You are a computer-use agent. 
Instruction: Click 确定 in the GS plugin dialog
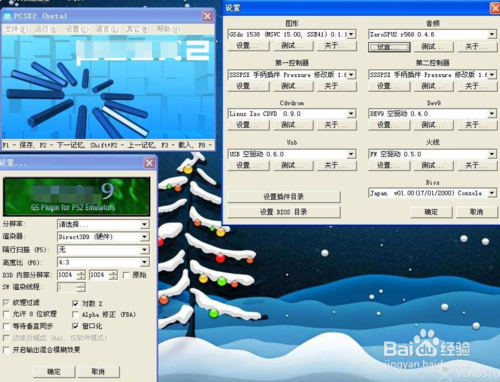pos(54,372)
